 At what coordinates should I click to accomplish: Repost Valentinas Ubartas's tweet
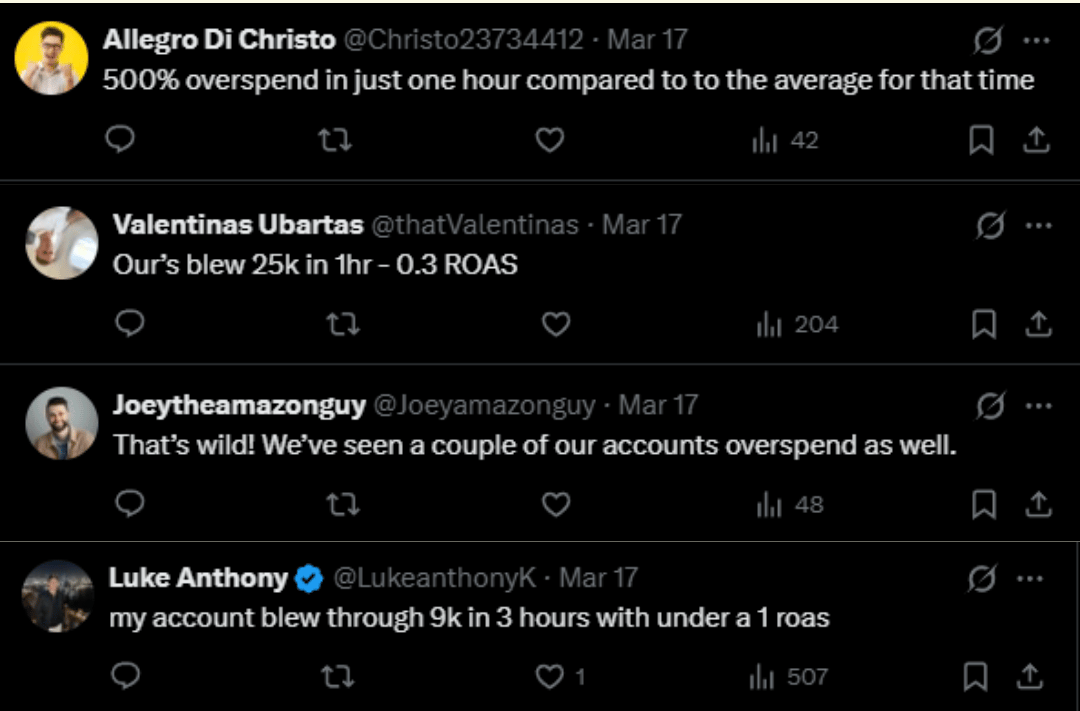(x=343, y=324)
